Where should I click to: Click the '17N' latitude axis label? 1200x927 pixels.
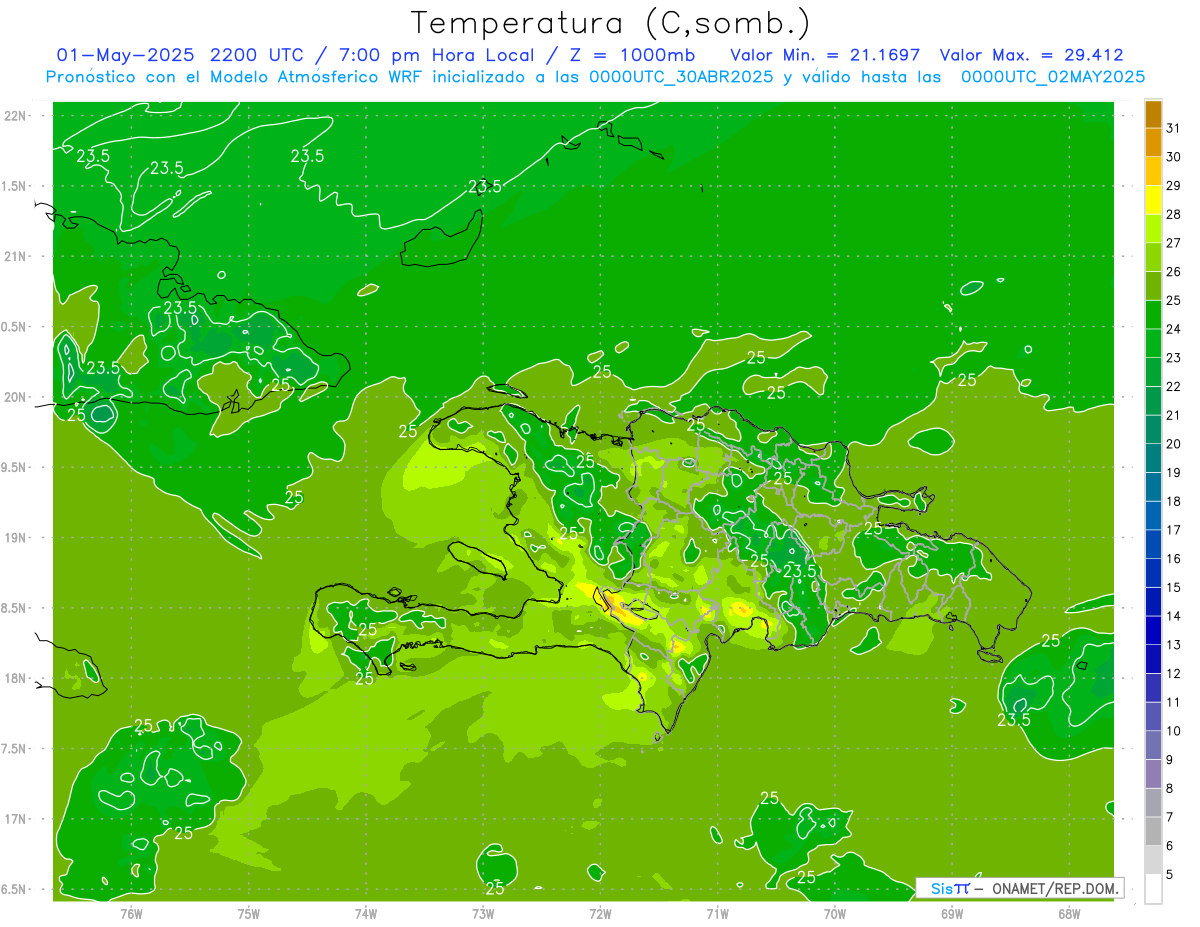16,819
